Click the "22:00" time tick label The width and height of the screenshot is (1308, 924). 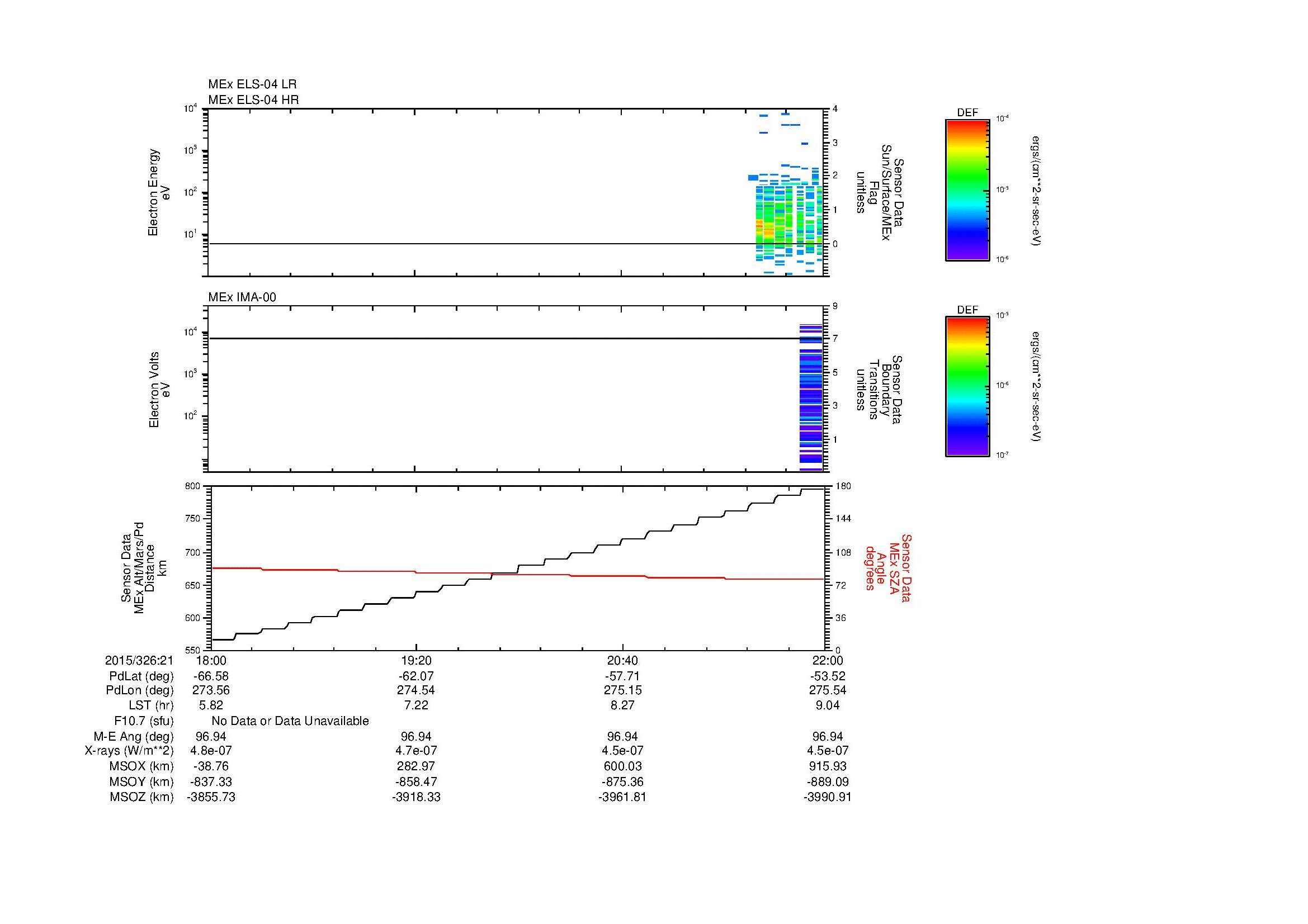pyautogui.click(x=828, y=660)
